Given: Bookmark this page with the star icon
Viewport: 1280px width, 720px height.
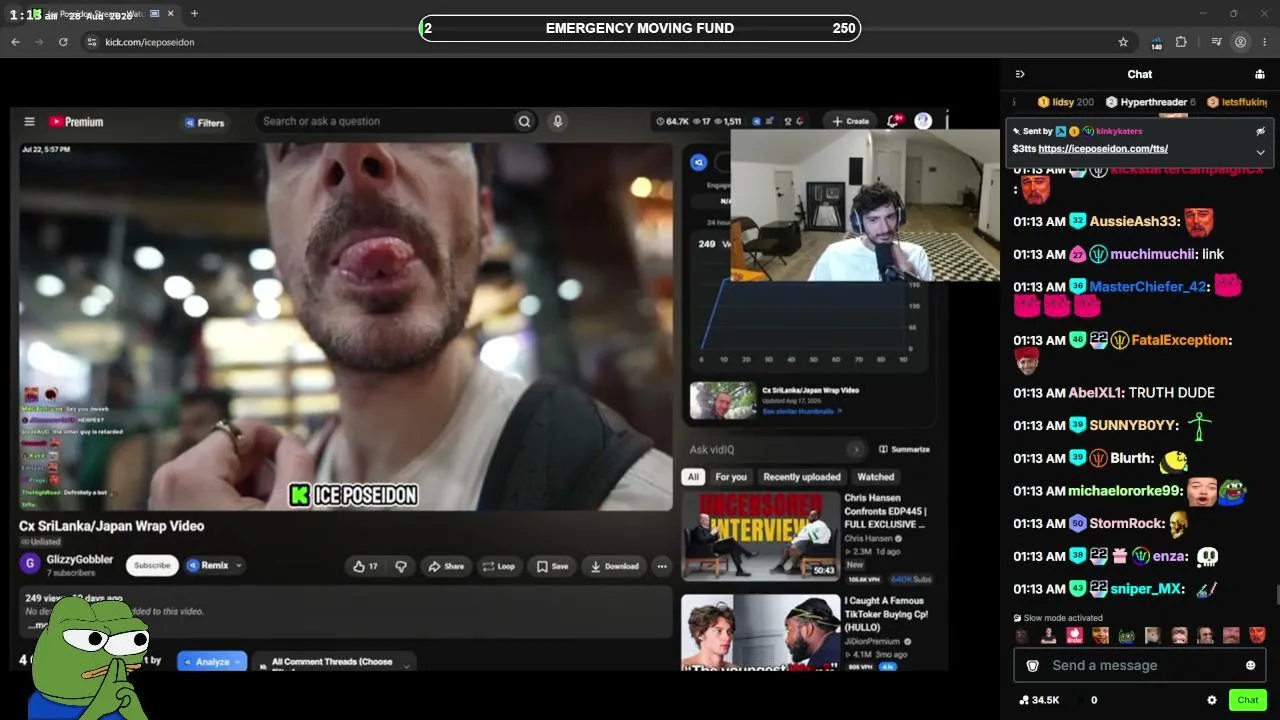Looking at the screenshot, I should click(1123, 42).
